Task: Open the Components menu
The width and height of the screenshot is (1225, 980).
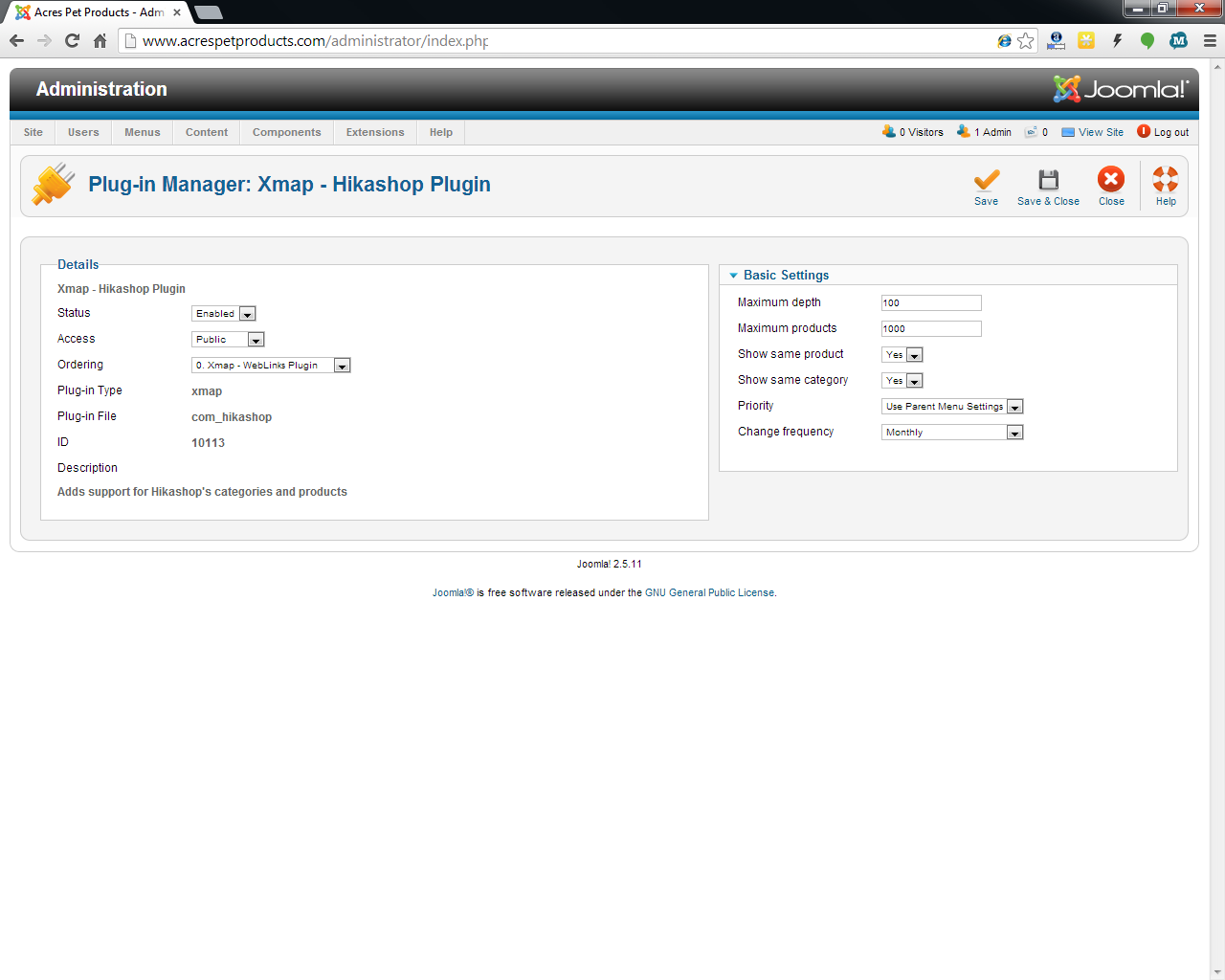Action: coord(287,132)
